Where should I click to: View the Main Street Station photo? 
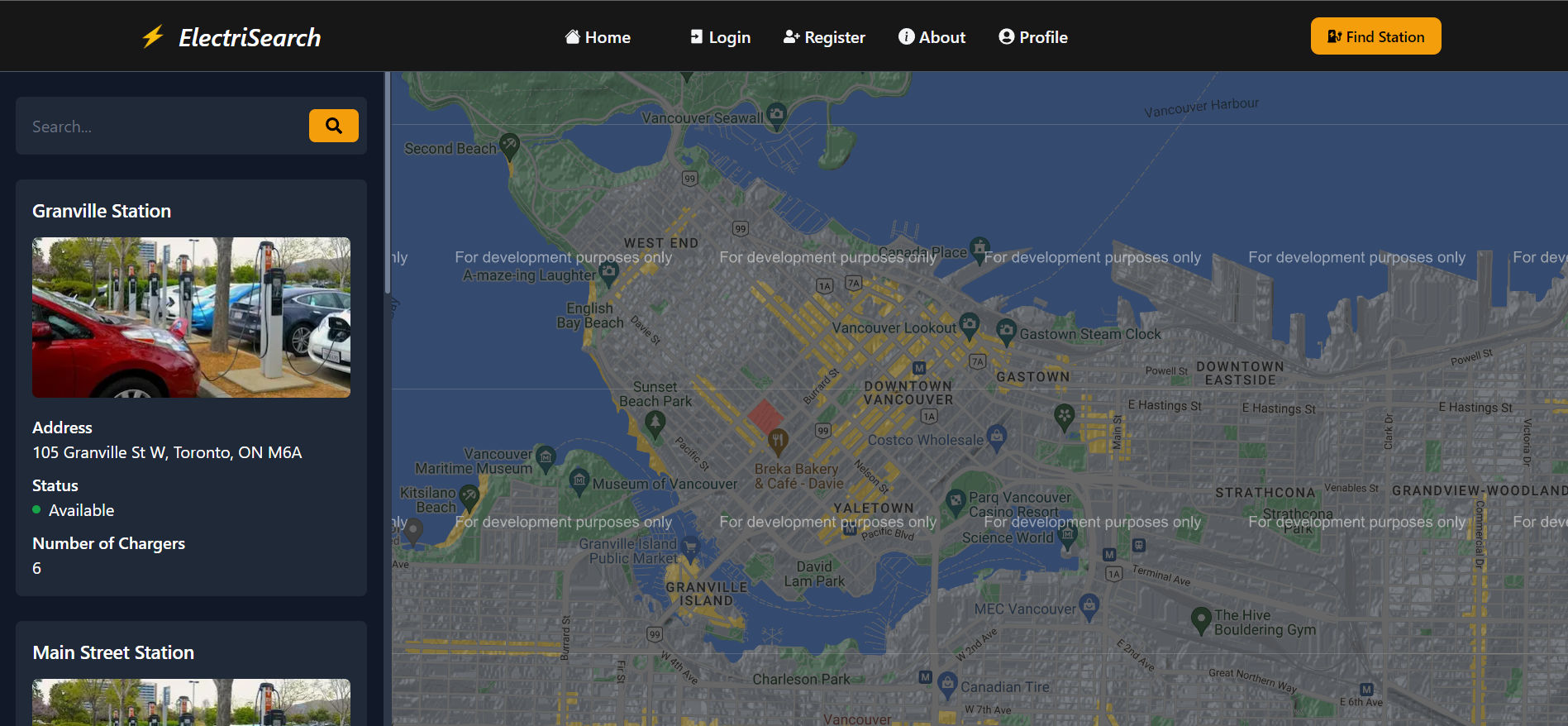pyautogui.click(x=191, y=702)
